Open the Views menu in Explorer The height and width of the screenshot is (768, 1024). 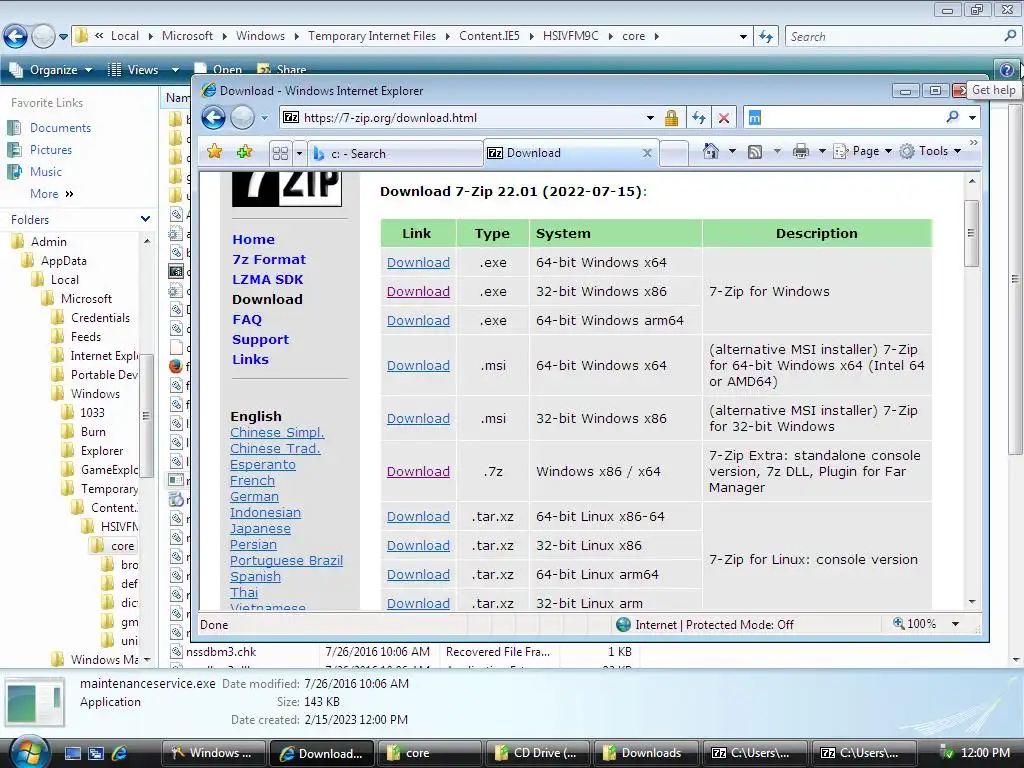(x=143, y=70)
